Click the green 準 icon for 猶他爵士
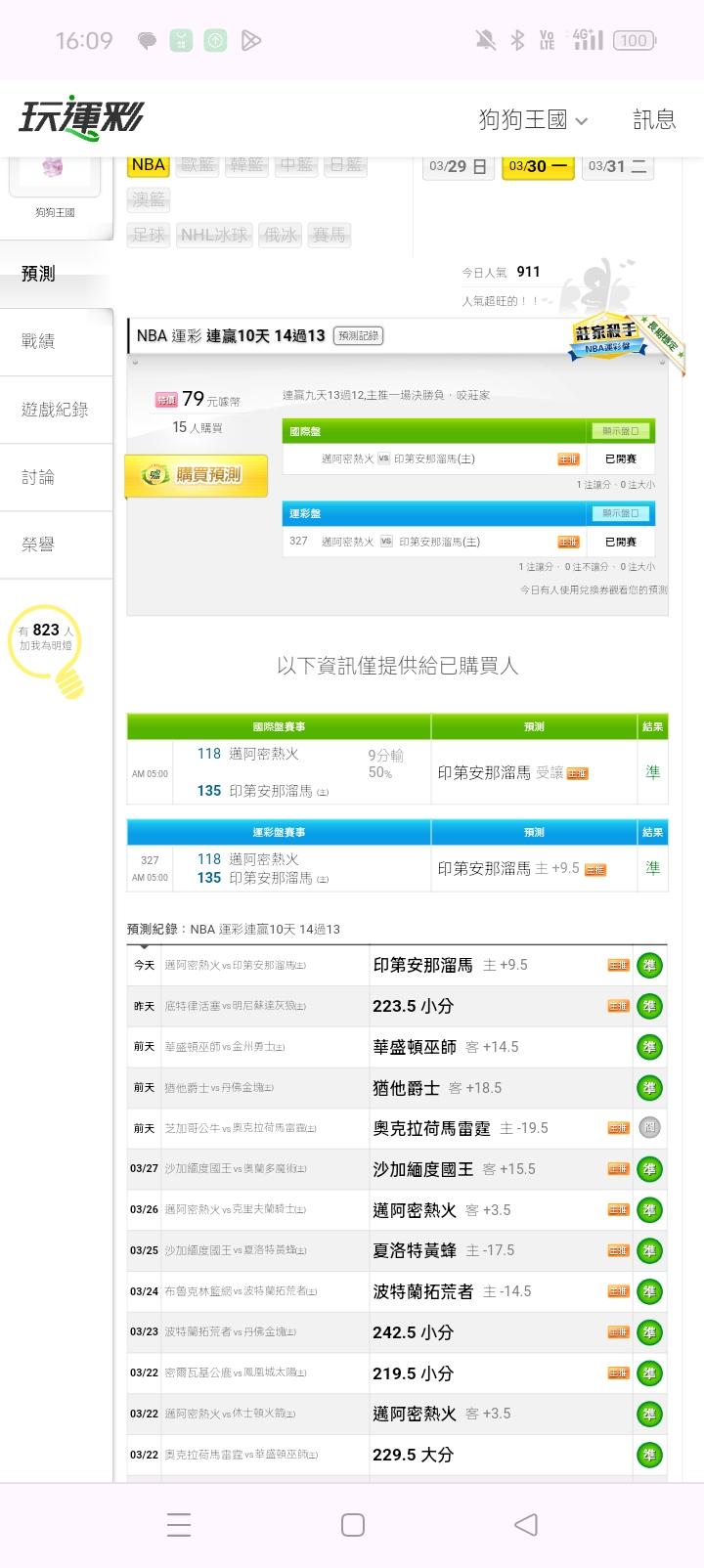Viewport: 704px width, 1568px height. pos(649,1088)
